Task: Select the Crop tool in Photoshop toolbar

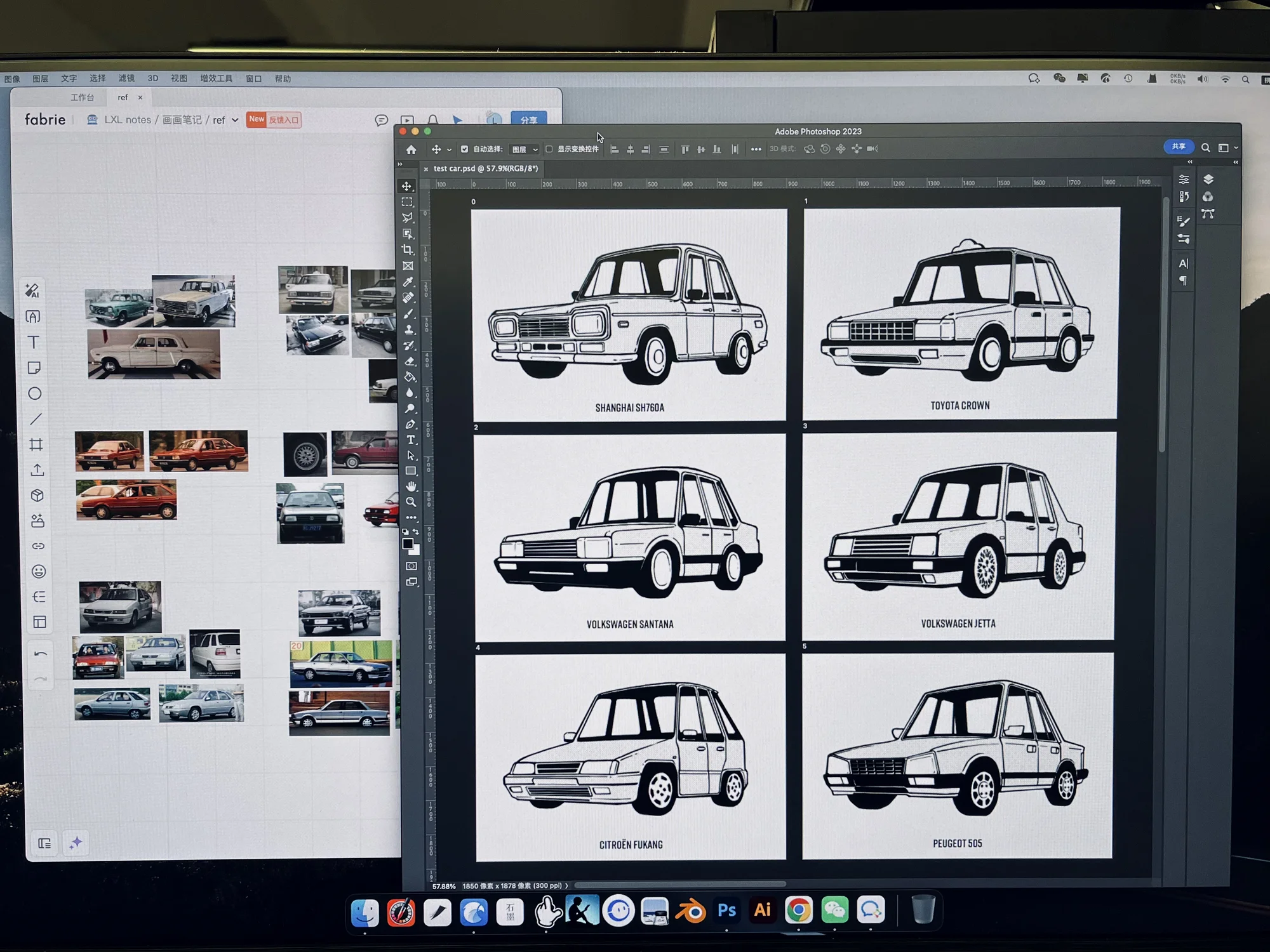Action: [408, 250]
